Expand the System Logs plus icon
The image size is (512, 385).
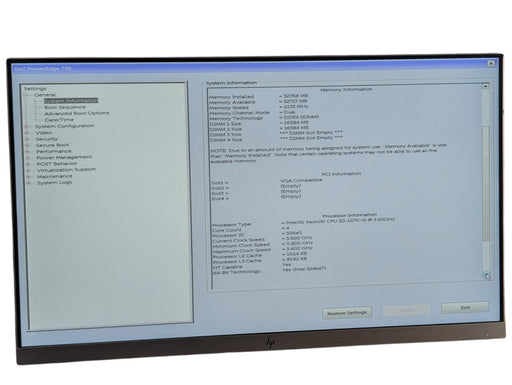pos(29,183)
